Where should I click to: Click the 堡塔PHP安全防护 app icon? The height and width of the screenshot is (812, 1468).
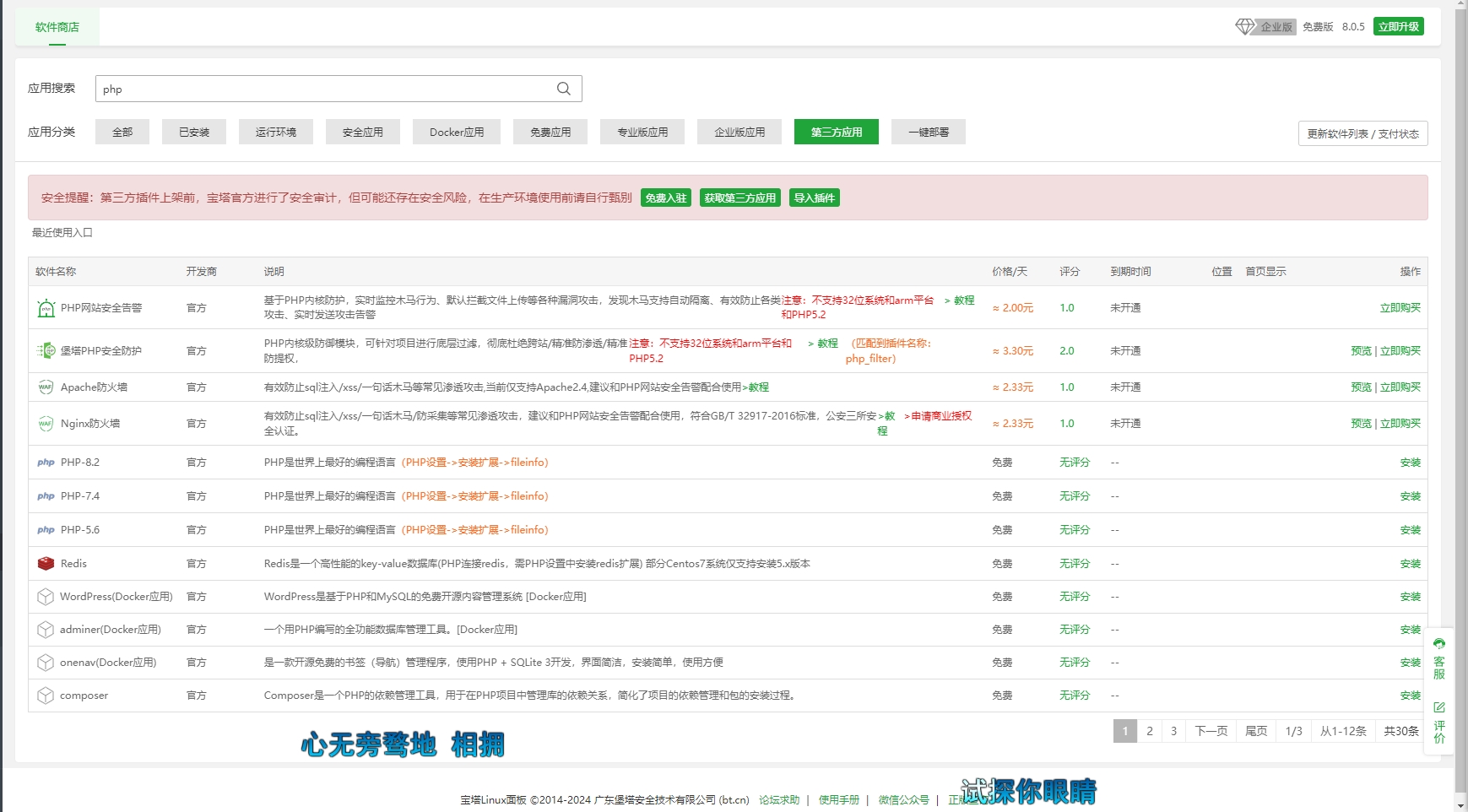coord(46,350)
